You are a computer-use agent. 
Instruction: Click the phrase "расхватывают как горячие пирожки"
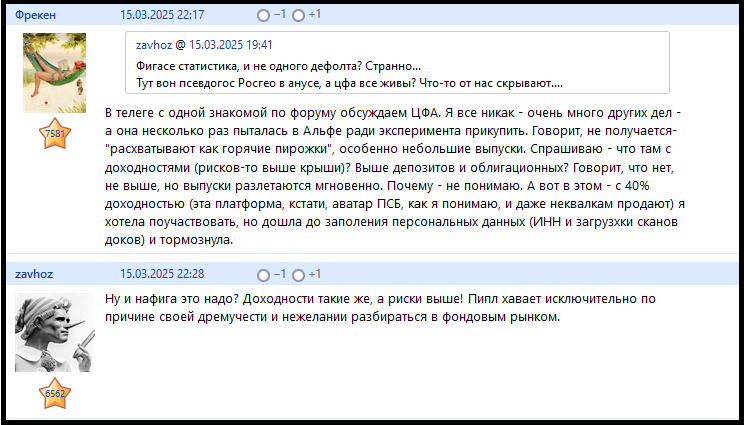pyautogui.click(x=218, y=150)
